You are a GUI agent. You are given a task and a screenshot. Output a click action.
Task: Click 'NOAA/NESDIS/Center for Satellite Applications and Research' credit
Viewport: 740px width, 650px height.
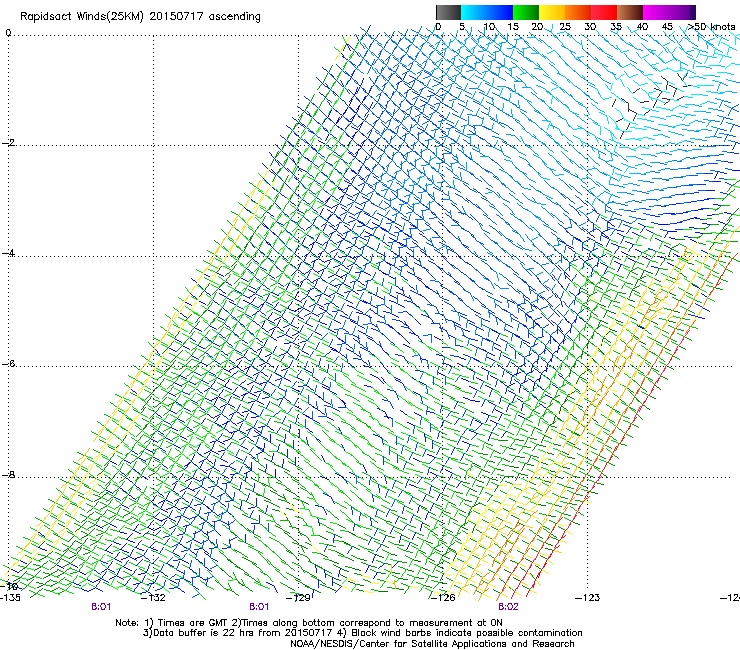[x=432, y=644]
